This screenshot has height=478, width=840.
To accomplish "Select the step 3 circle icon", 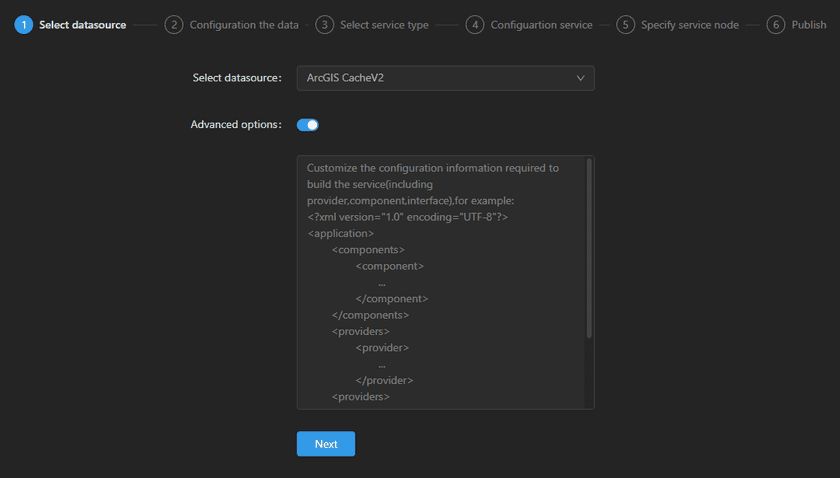I will (324, 25).
